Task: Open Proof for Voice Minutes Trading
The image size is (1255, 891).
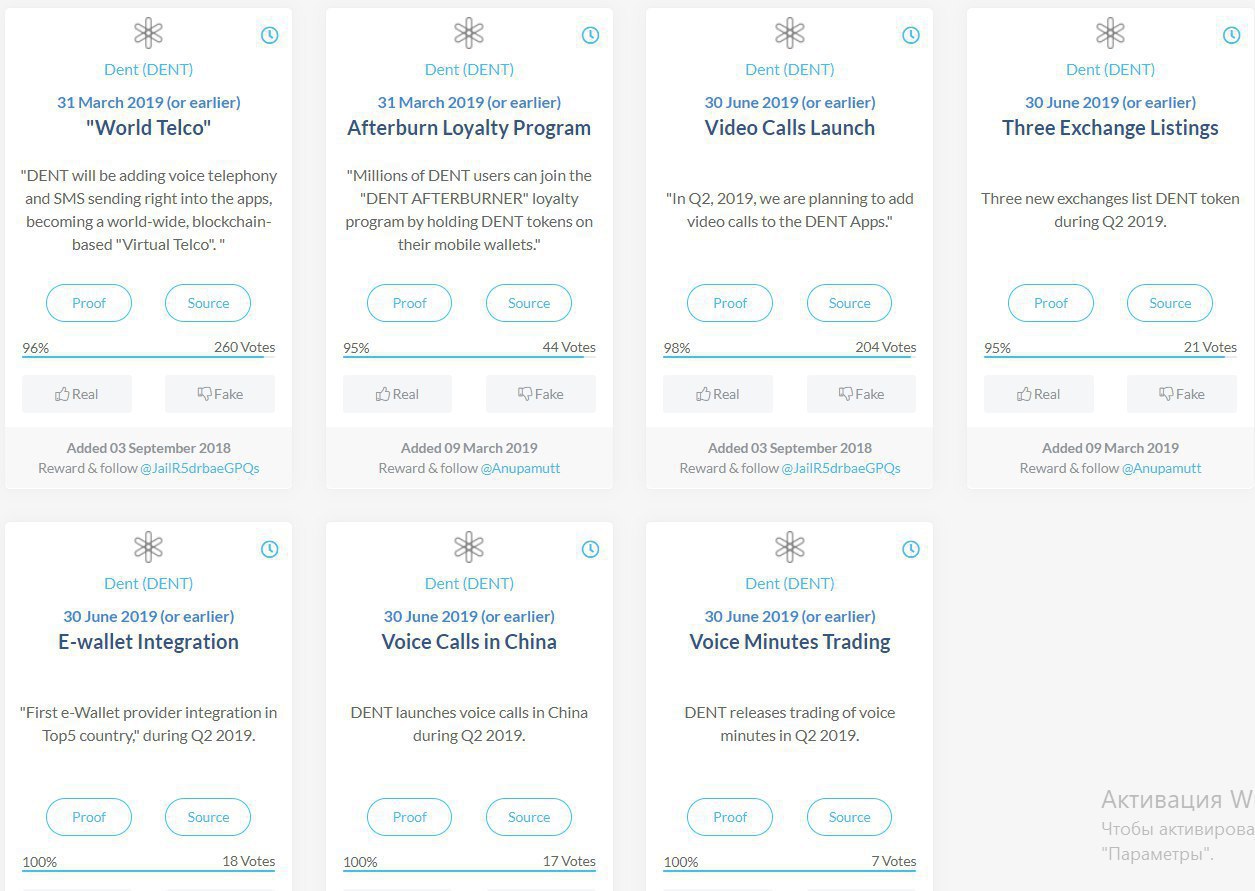Action: [730, 817]
